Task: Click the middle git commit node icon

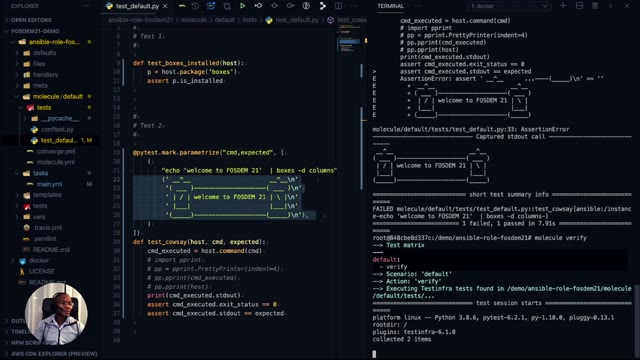Action: point(274,6)
